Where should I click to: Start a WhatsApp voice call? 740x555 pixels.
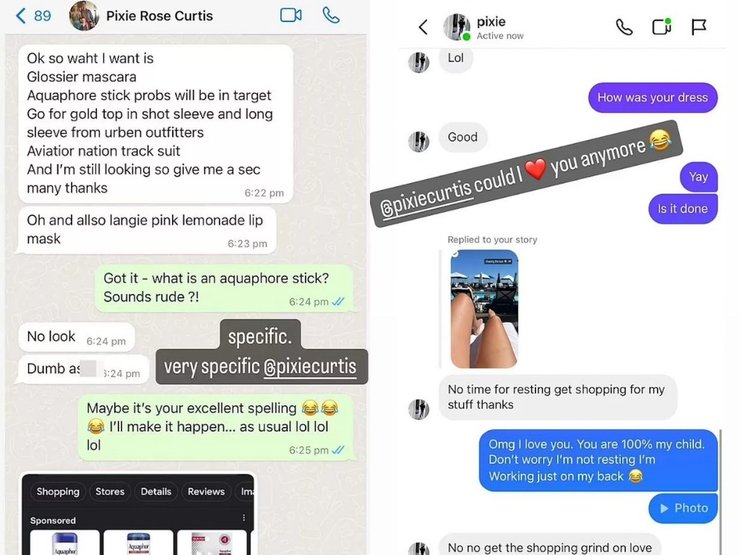(x=331, y=16)
